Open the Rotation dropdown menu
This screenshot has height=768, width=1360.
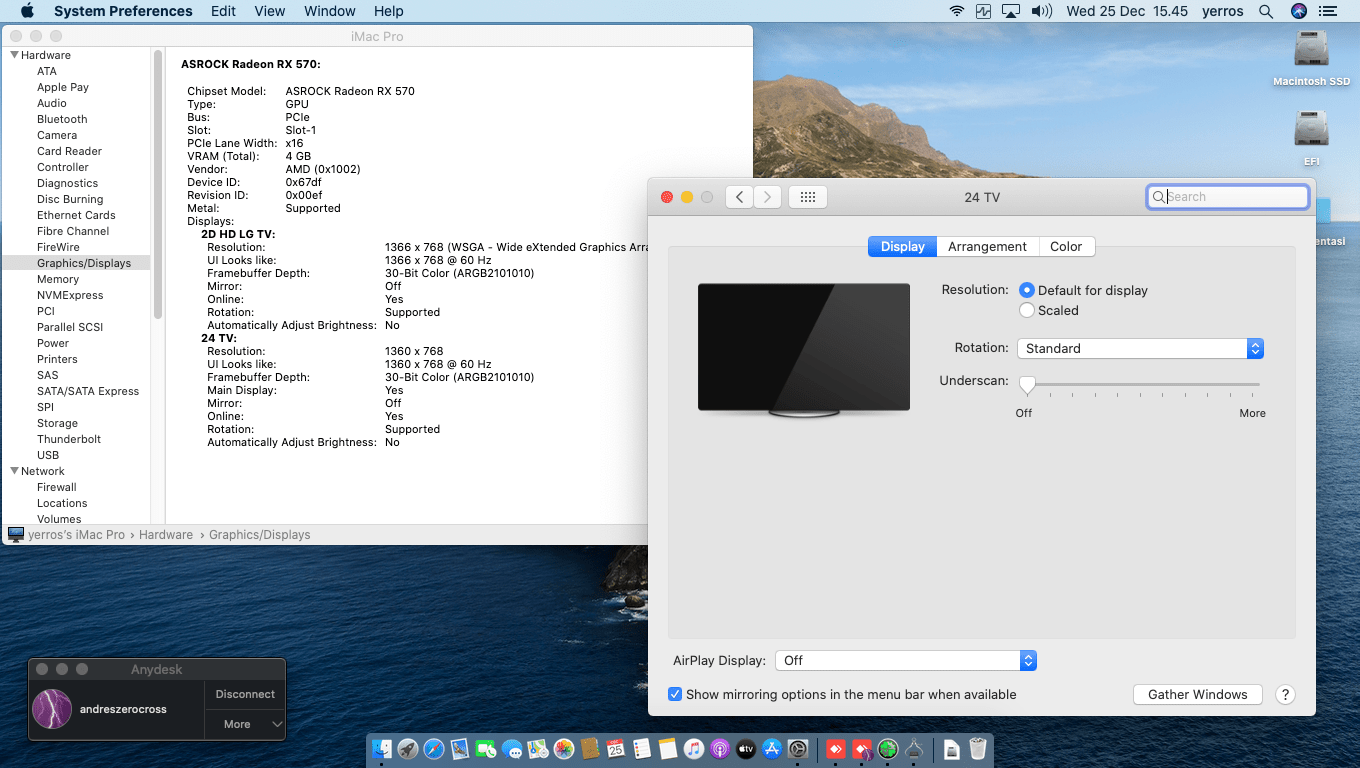[x=1140, y=349]
